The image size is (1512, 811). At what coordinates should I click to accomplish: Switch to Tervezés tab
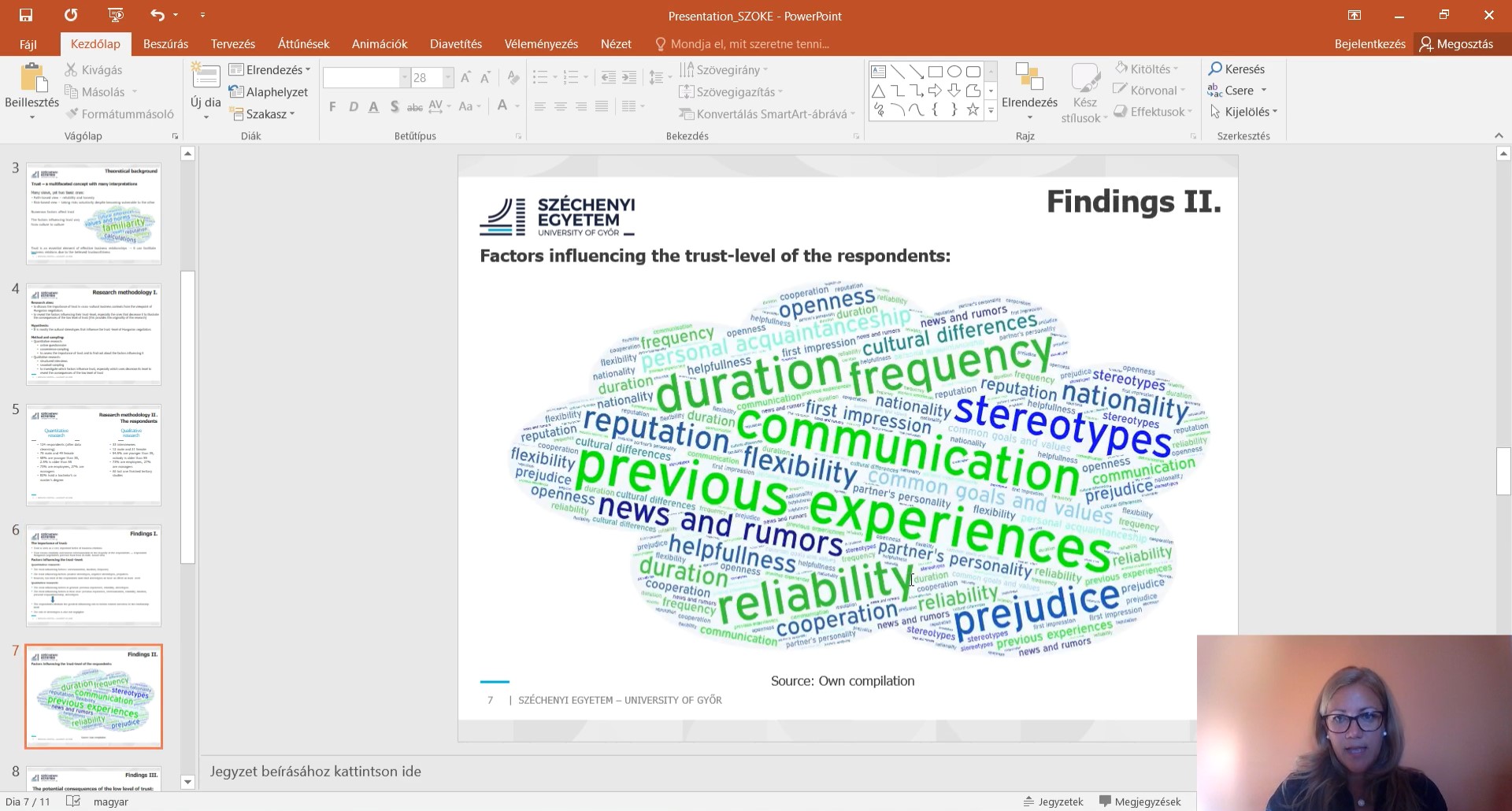pyautogui.click(x=233, y=44)
